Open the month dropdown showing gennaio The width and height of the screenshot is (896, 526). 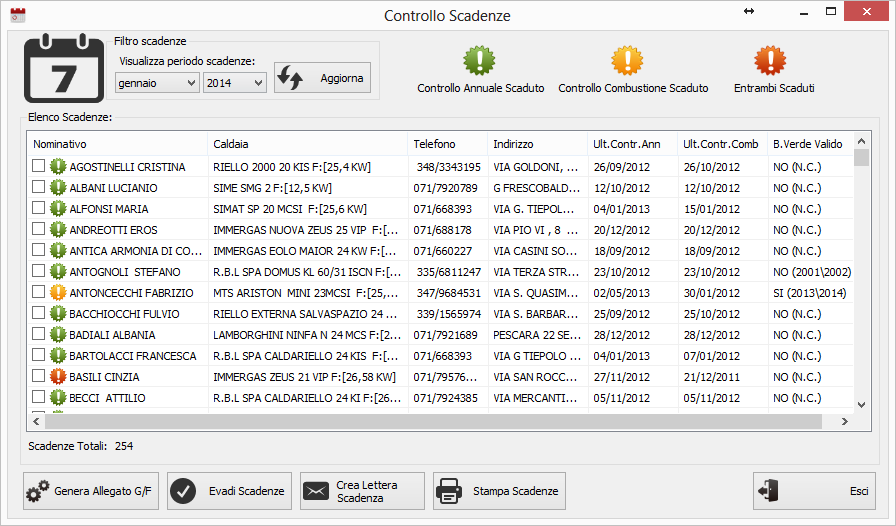coord(157,83)
